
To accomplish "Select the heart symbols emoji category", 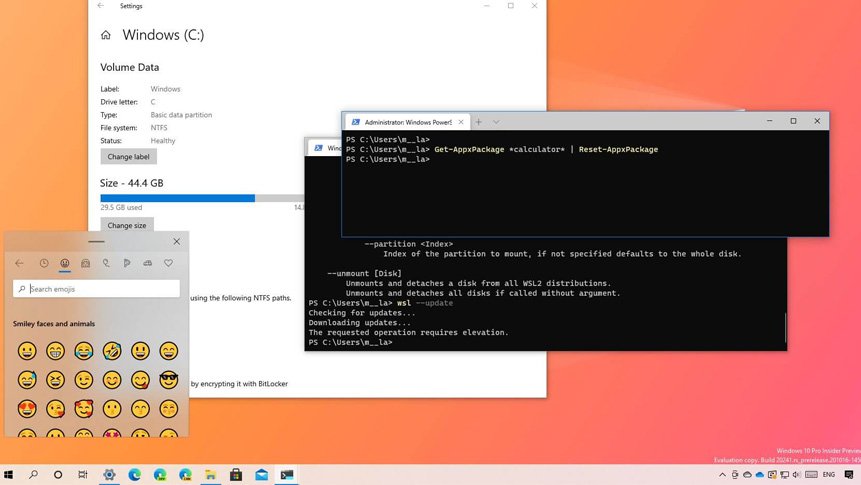I will tap(168, 263).
